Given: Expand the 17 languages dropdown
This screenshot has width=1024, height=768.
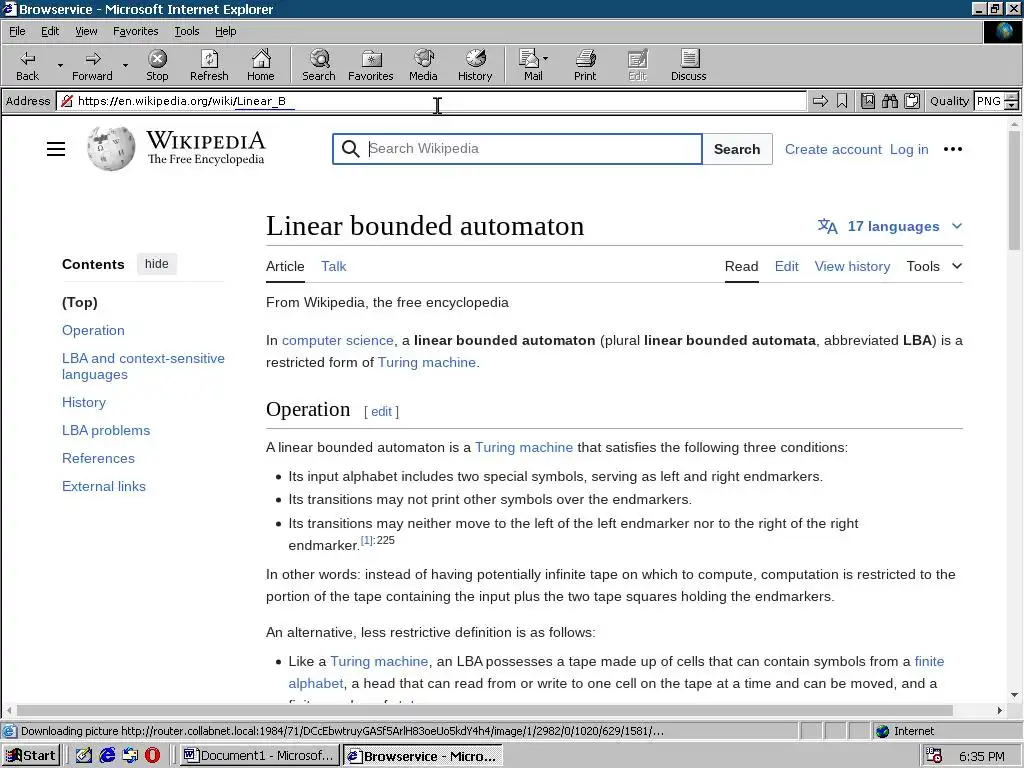Looking at the screenshot, I should click(x=890, y=226).
